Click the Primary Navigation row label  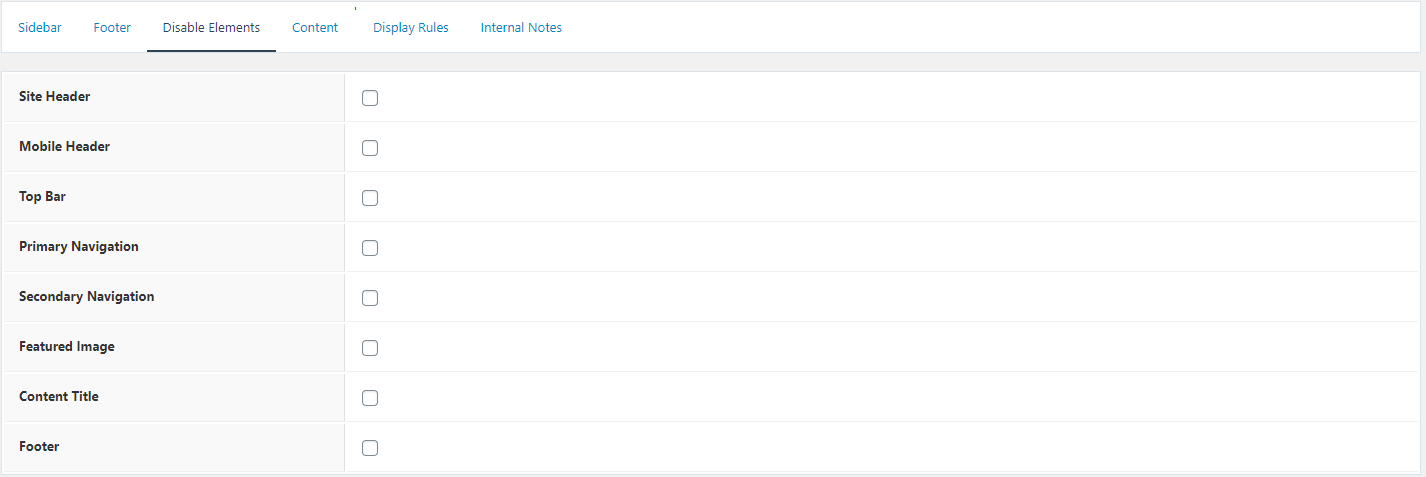(x=79, y=247)
